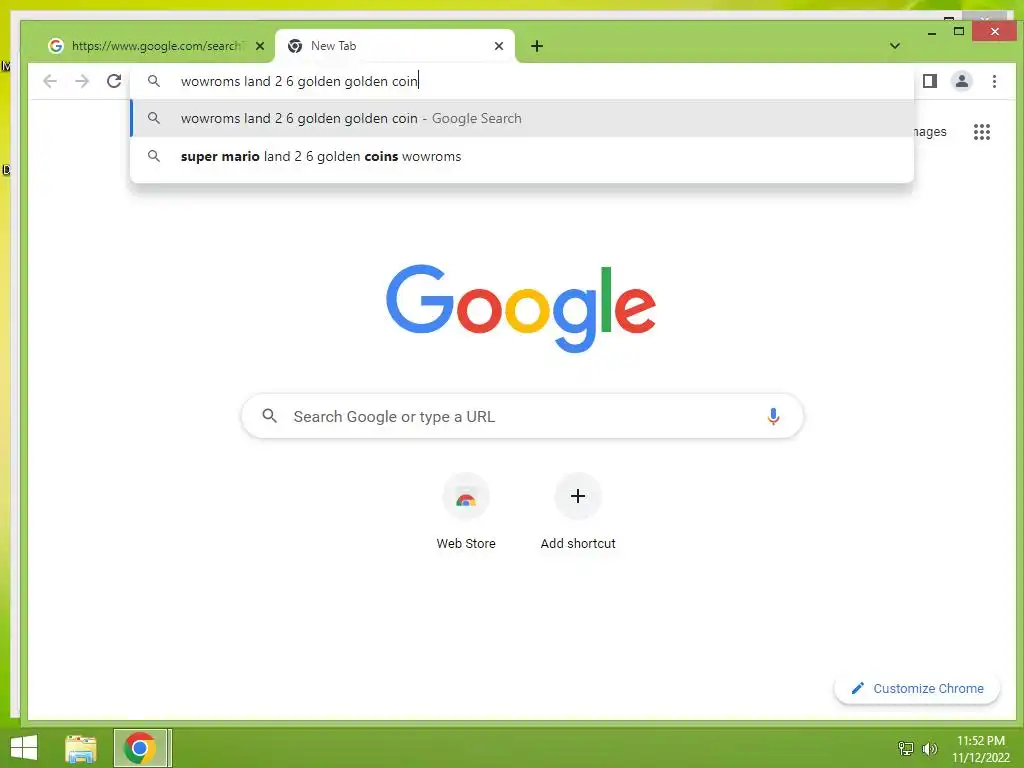Open a new tab with the plus button
Screen dimensions: 1024x768
537,46
